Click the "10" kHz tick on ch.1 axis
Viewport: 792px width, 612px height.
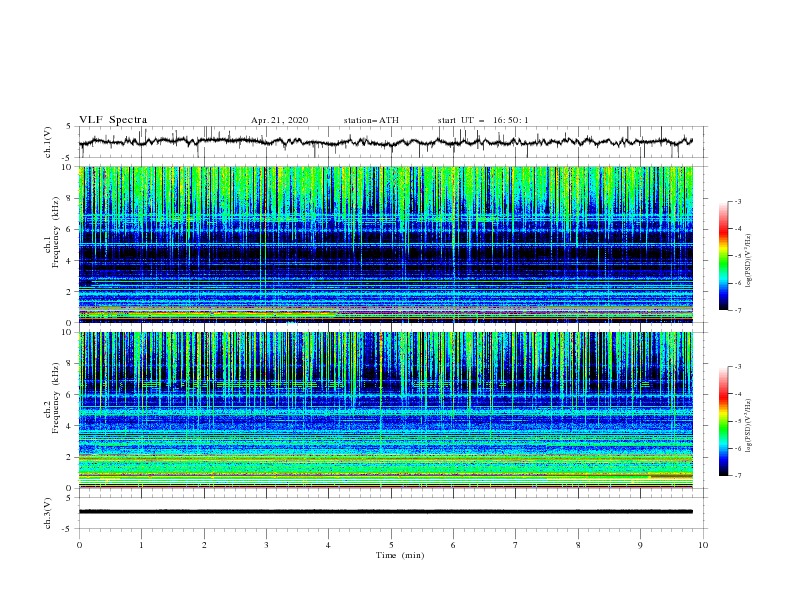[x=69, y=167]
